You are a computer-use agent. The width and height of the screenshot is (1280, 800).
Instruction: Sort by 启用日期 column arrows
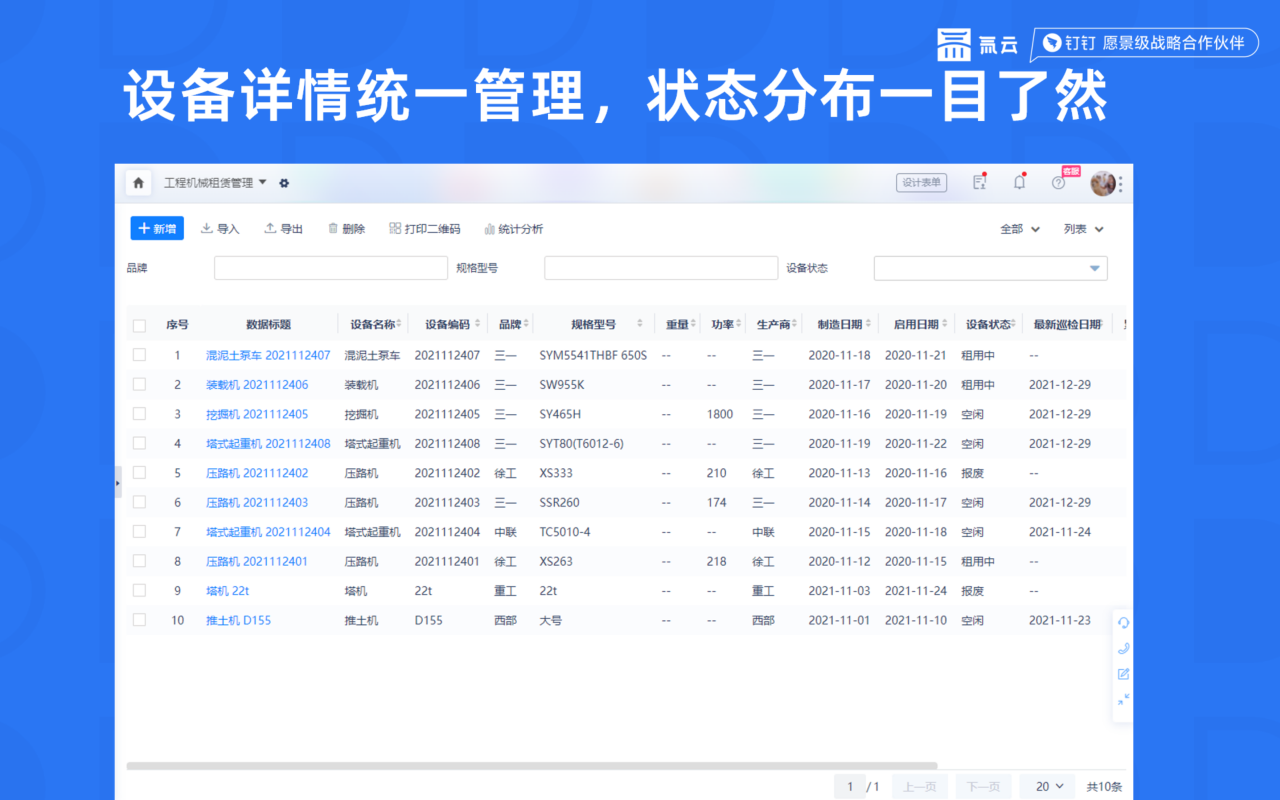coord(944,324)
